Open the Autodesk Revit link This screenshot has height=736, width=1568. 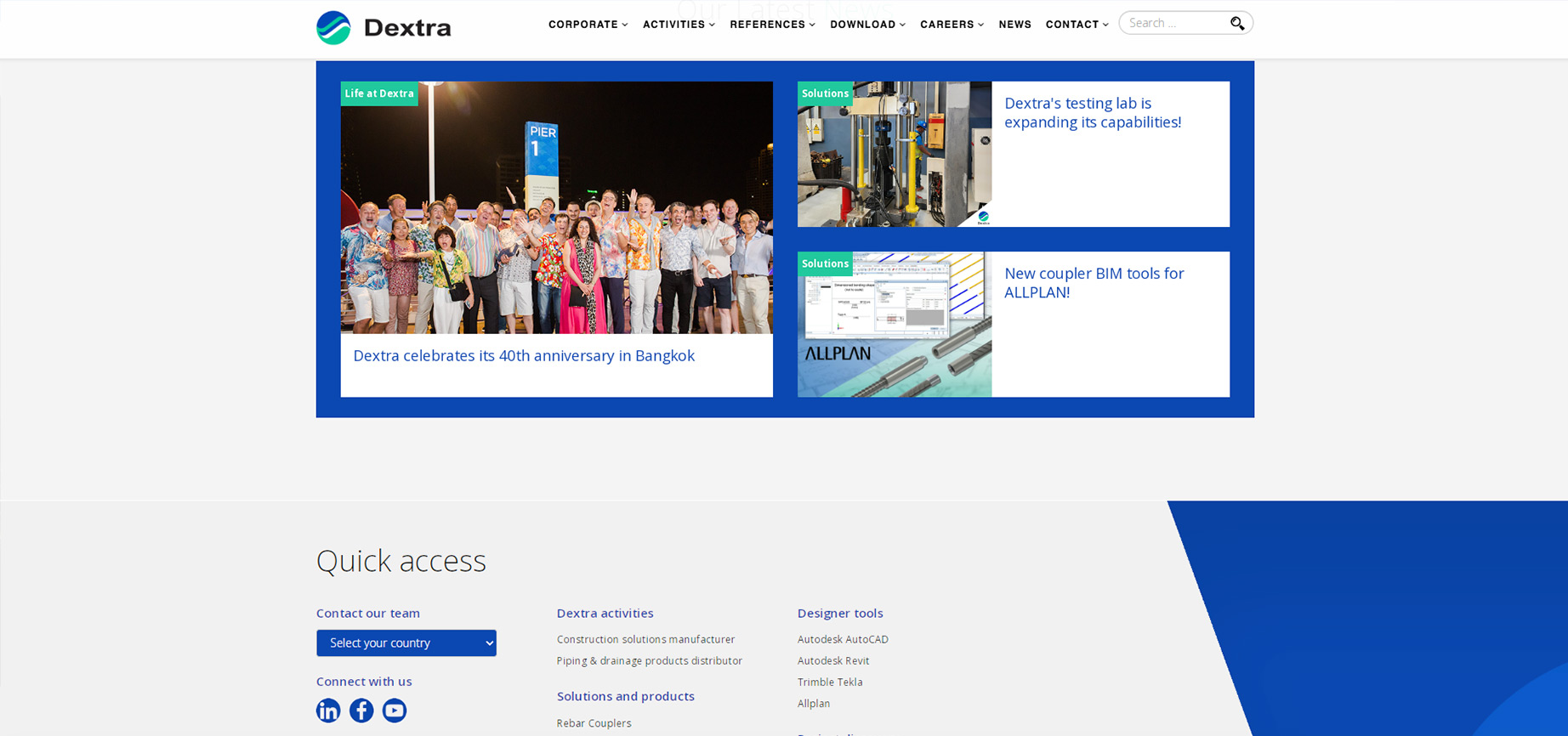833,660
